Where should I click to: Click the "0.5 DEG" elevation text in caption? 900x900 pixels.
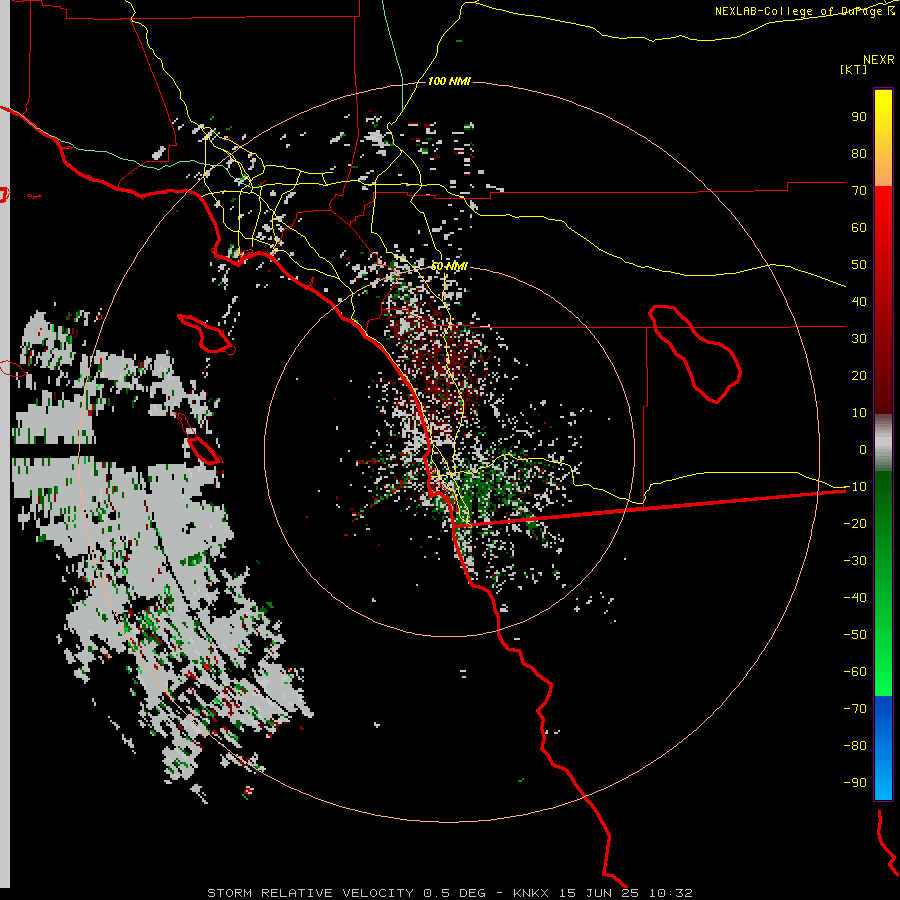pyautogui.click(x=454, y=893)
